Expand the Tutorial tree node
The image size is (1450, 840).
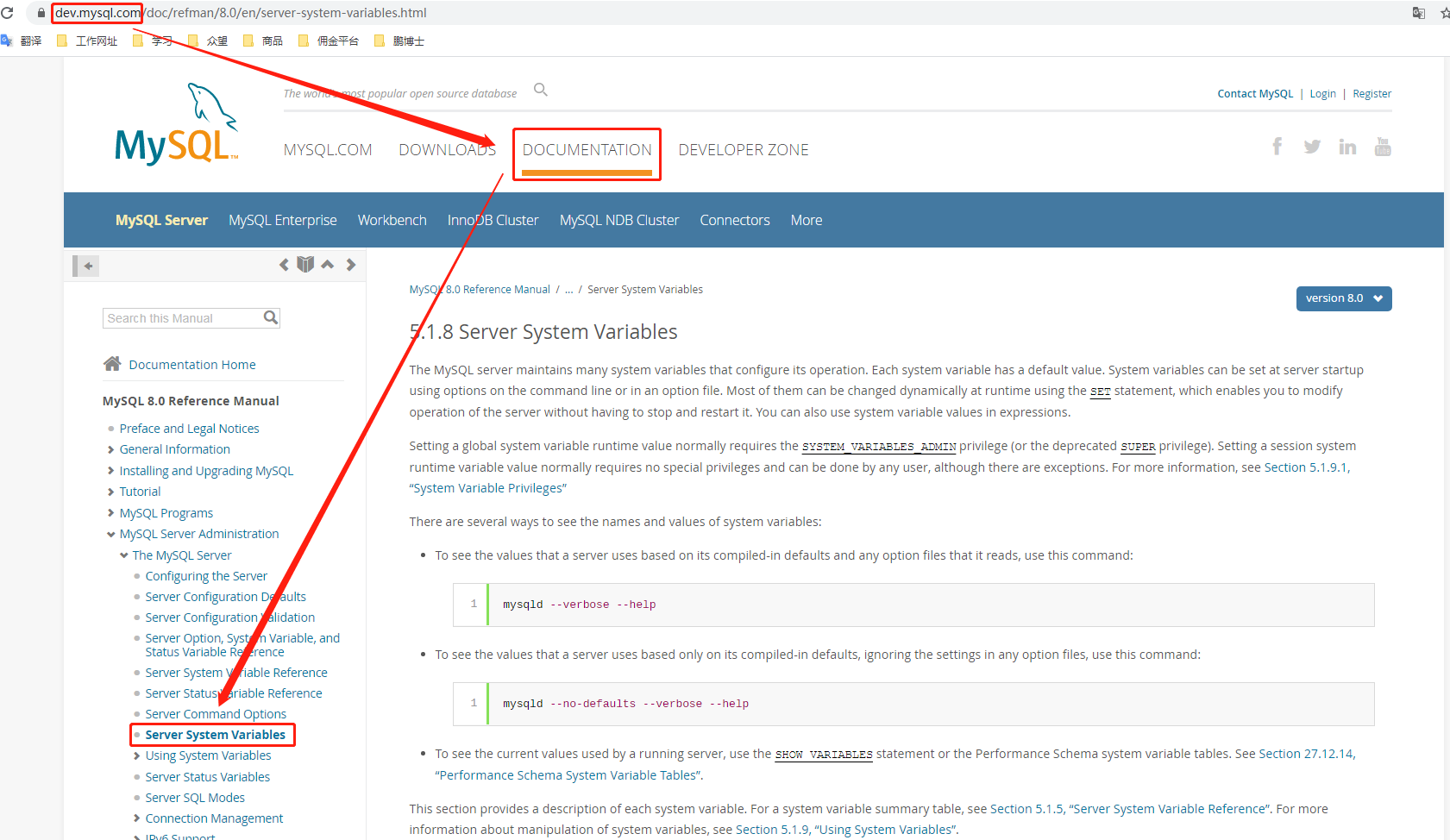coord(110,492)
